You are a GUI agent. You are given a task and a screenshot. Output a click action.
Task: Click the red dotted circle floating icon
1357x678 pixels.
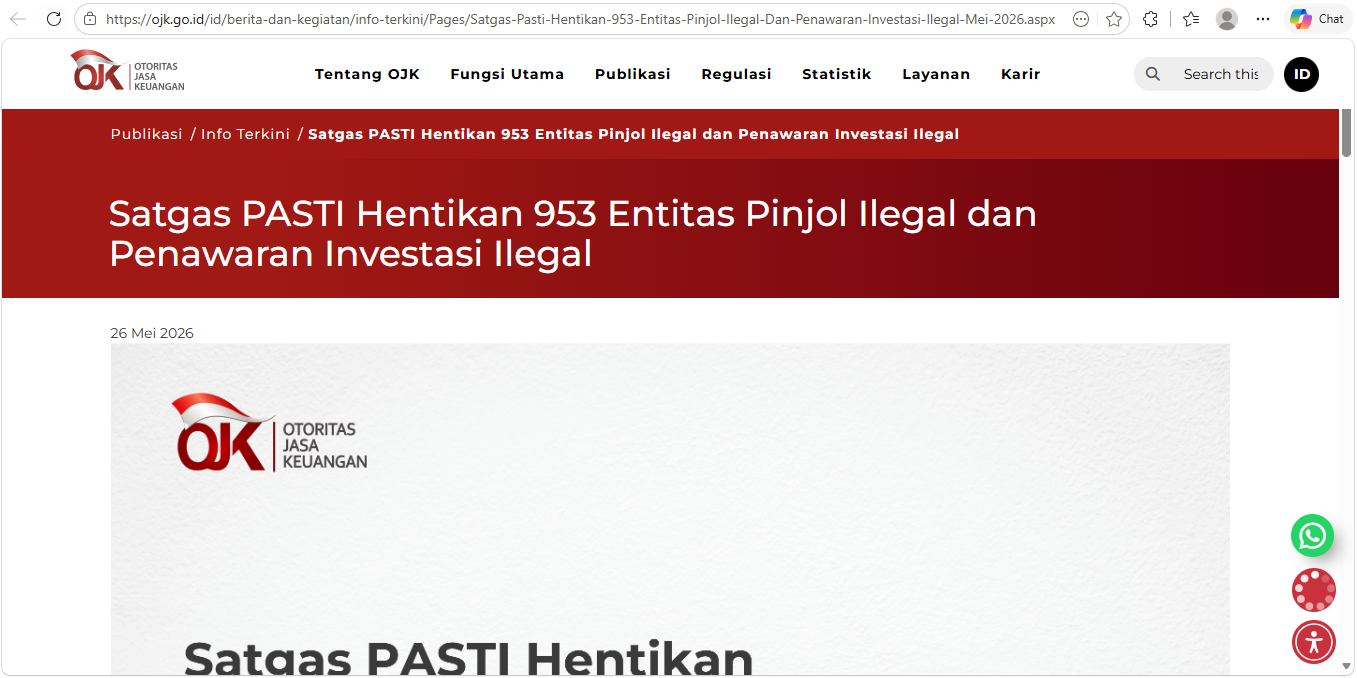tap(1313, 590)
